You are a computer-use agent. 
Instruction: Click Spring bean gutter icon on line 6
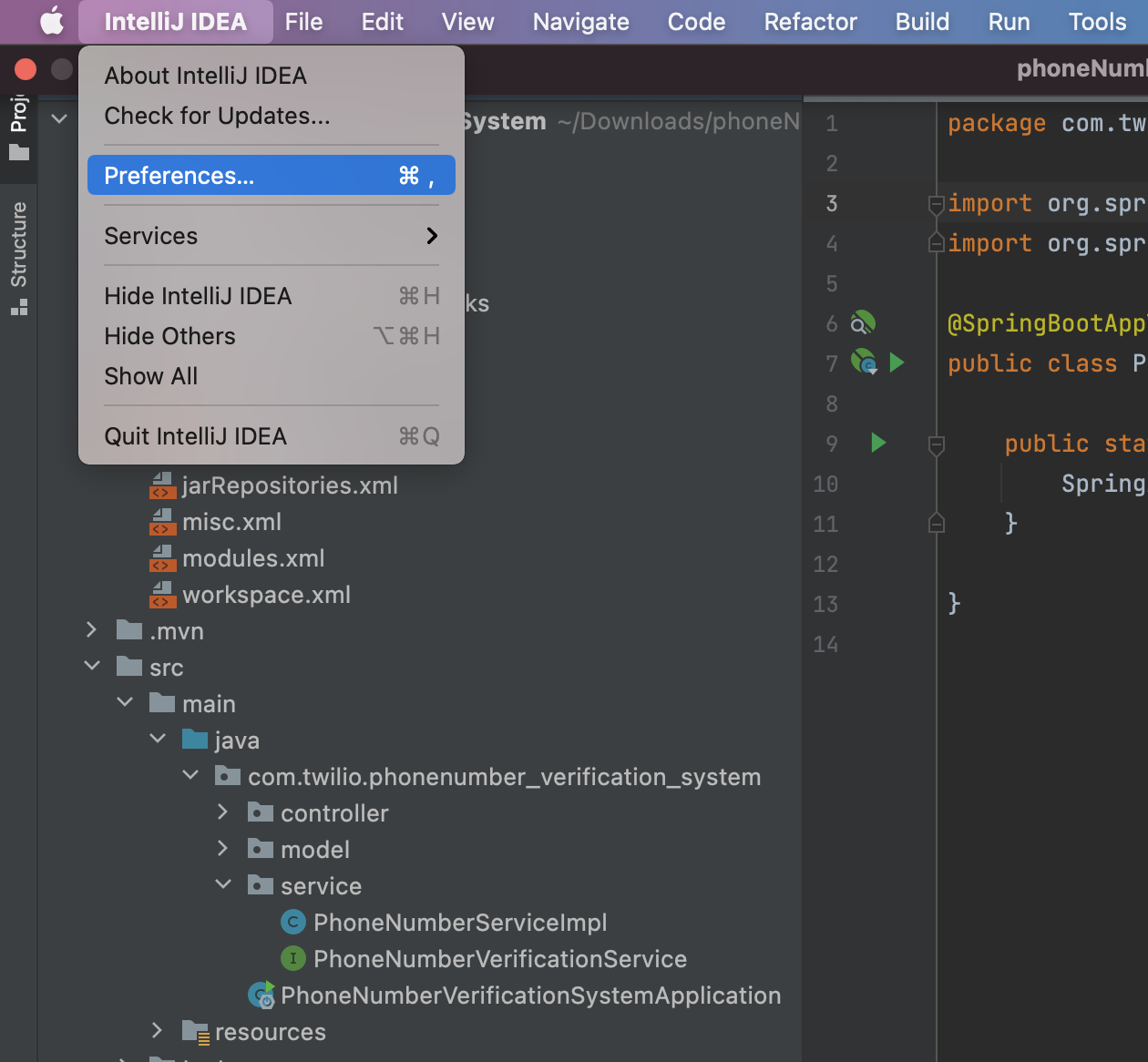click(x=862, y=322)
